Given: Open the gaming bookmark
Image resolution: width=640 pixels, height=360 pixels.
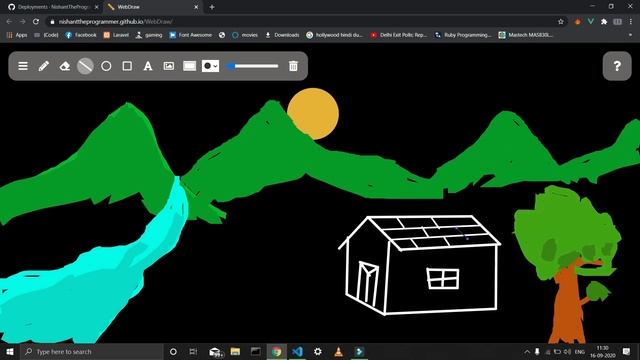Looking at the screenshot, I should coord(149,35).
